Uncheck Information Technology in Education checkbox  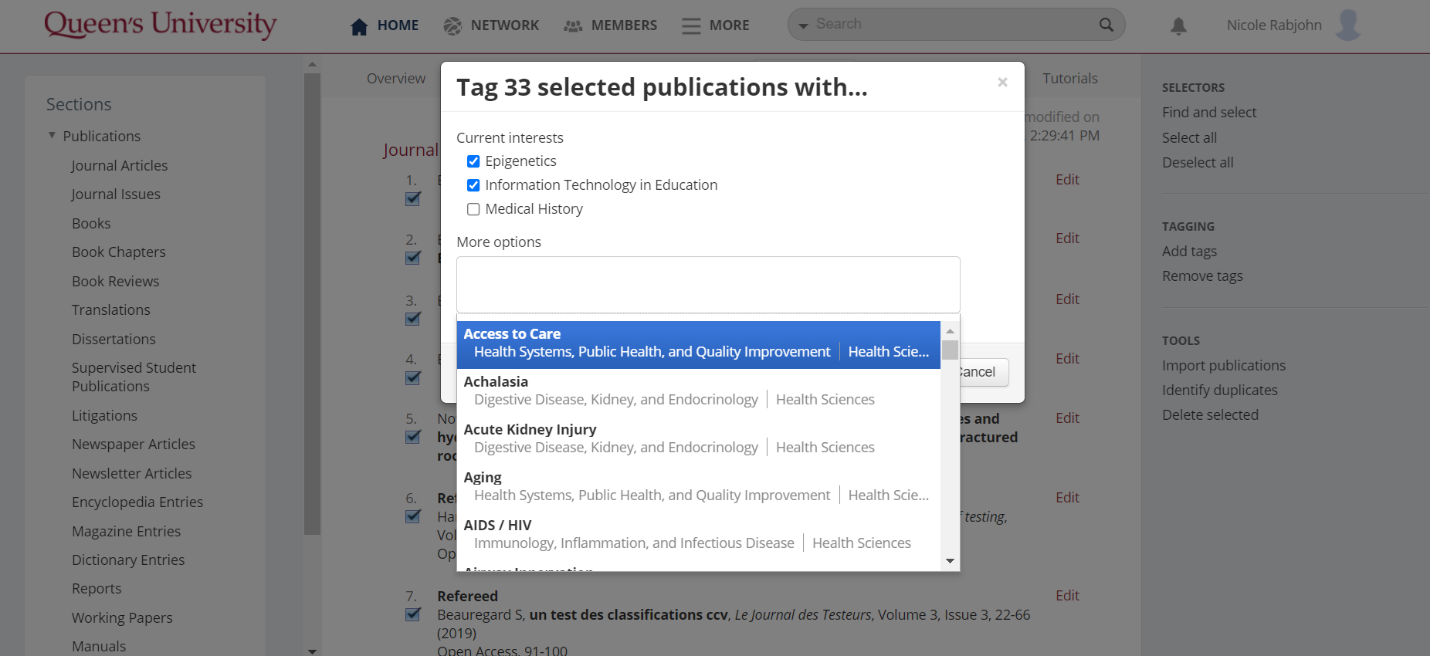(474, 185)
